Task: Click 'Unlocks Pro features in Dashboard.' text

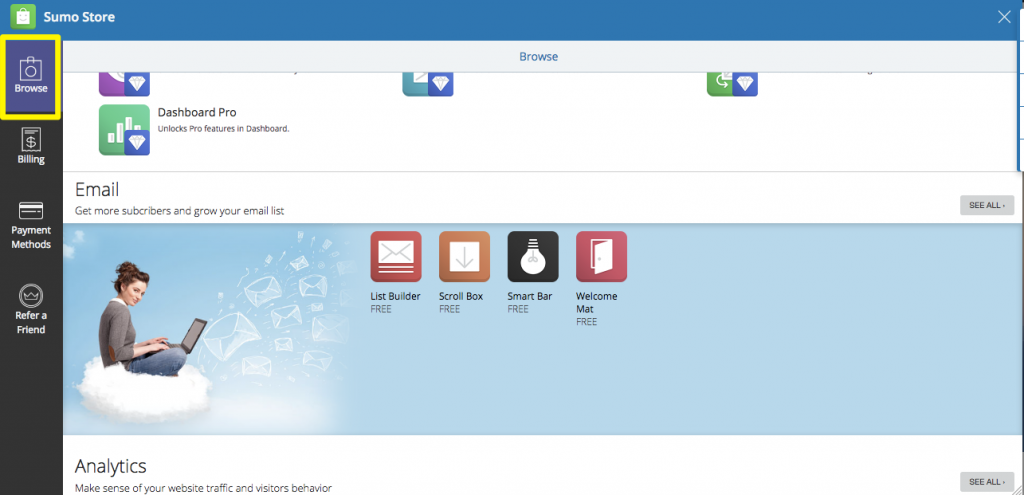Action: coord(223,129)
